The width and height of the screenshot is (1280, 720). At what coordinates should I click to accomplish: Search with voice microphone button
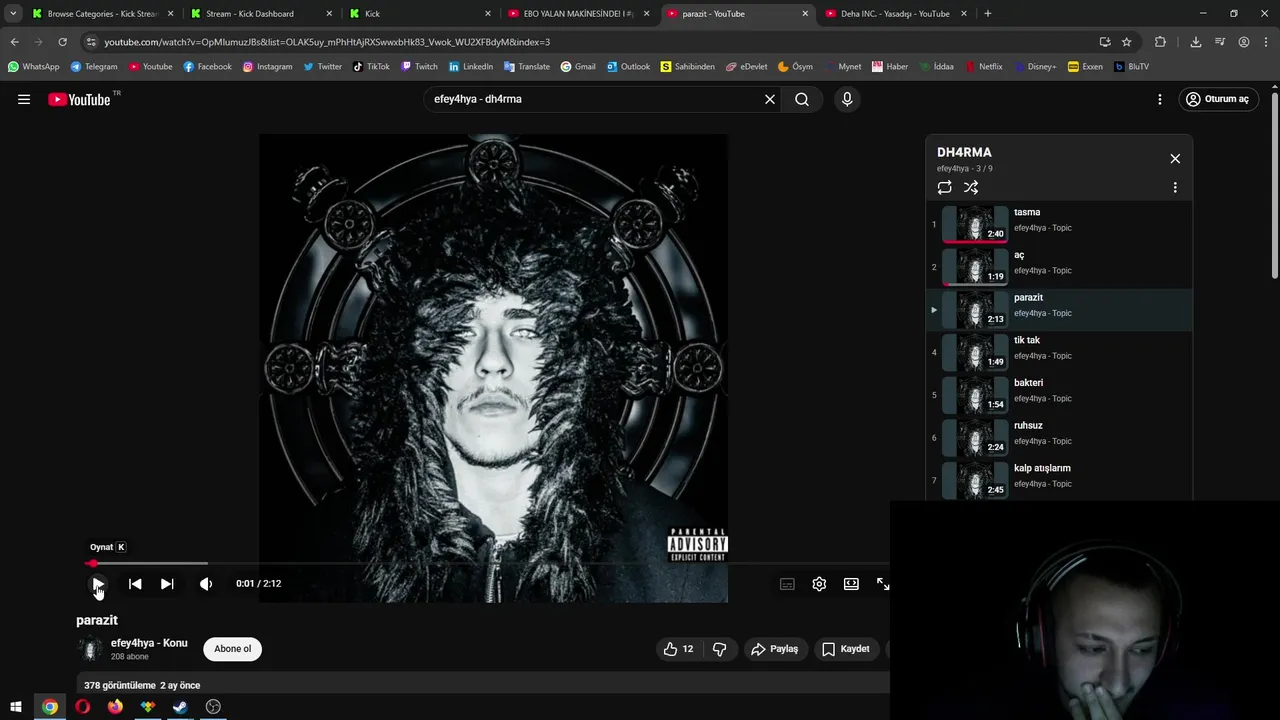pyautogui.click(x=847, y=99)
